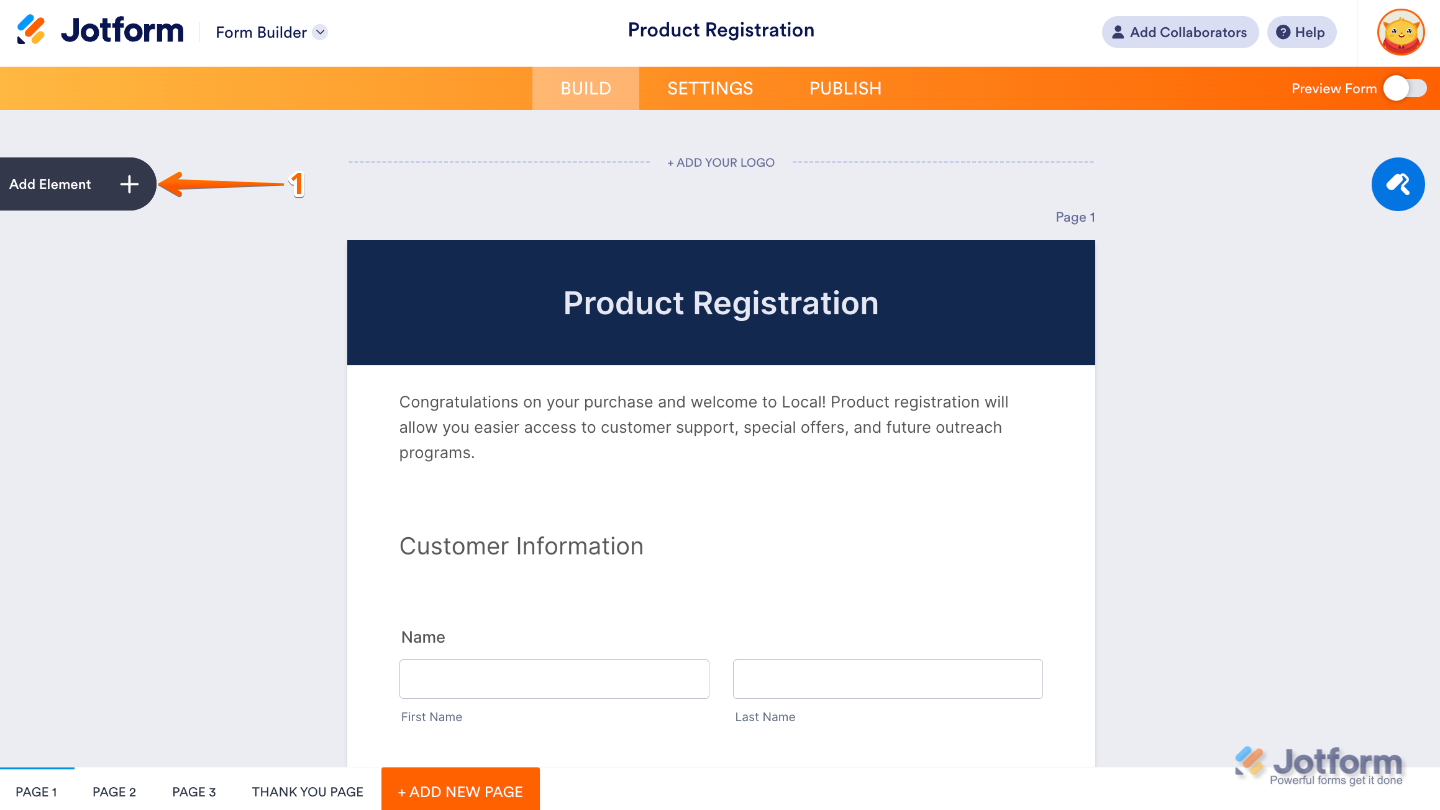This screenshot has width=1440, height=810.
Task: Open the Form Designer paint roller icon
Action: click(1397, 184)
